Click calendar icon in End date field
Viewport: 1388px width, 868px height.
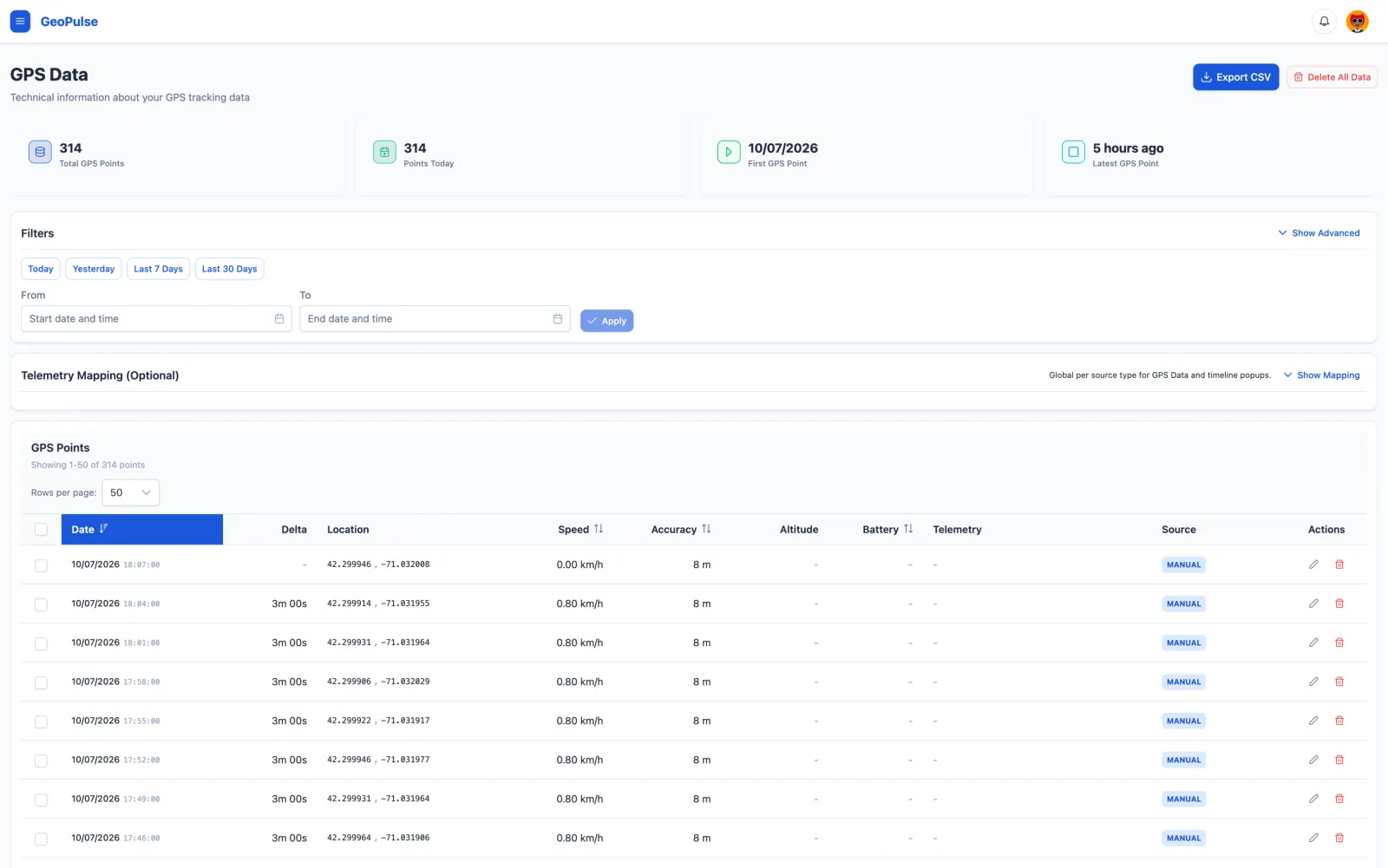coord(558,319)
